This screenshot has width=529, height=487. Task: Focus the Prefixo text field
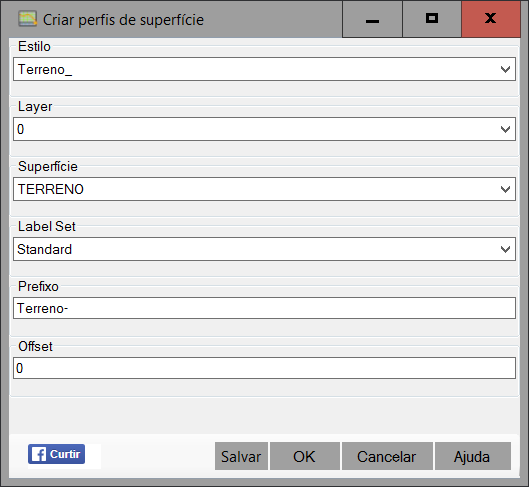264,308
